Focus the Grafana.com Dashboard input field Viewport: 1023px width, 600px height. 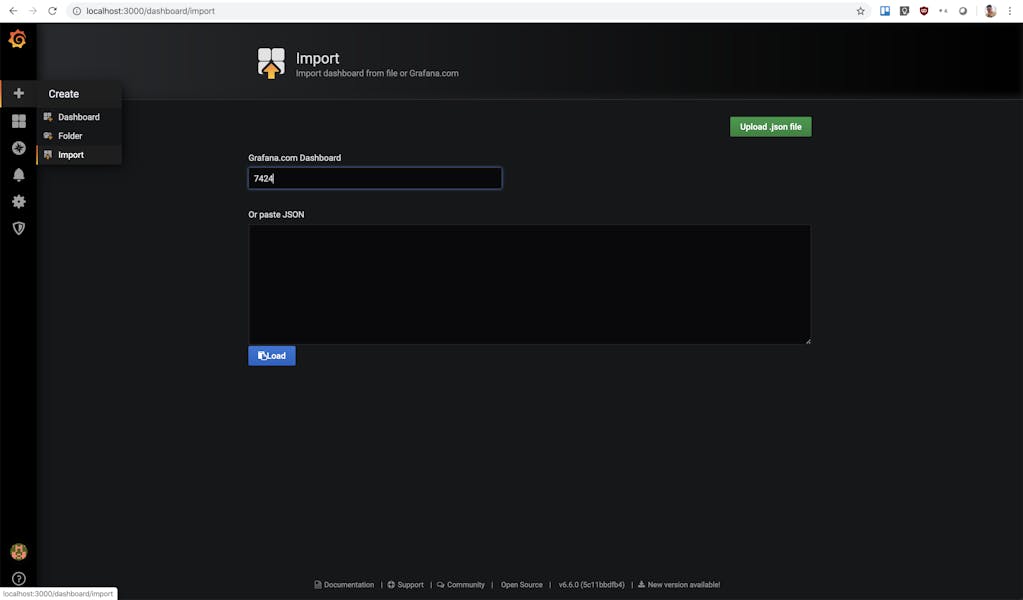(375, 178)
